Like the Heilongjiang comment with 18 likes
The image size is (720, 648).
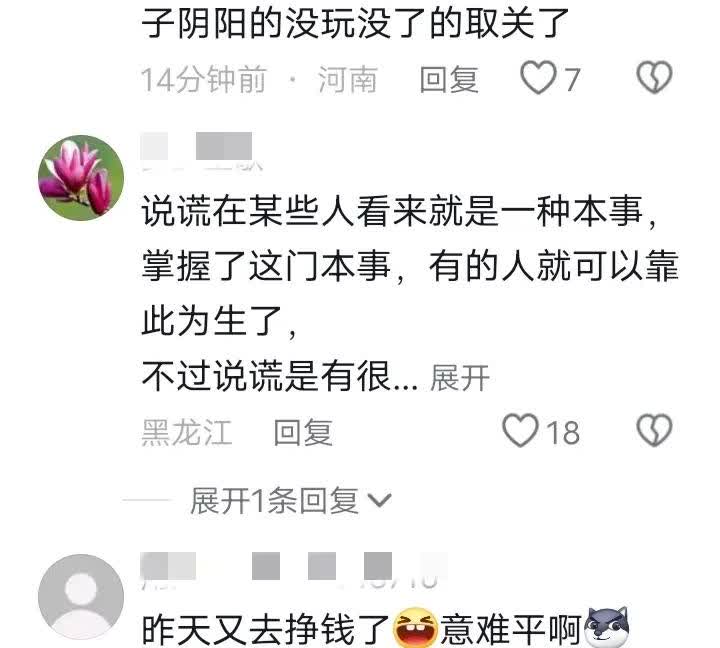520,430
